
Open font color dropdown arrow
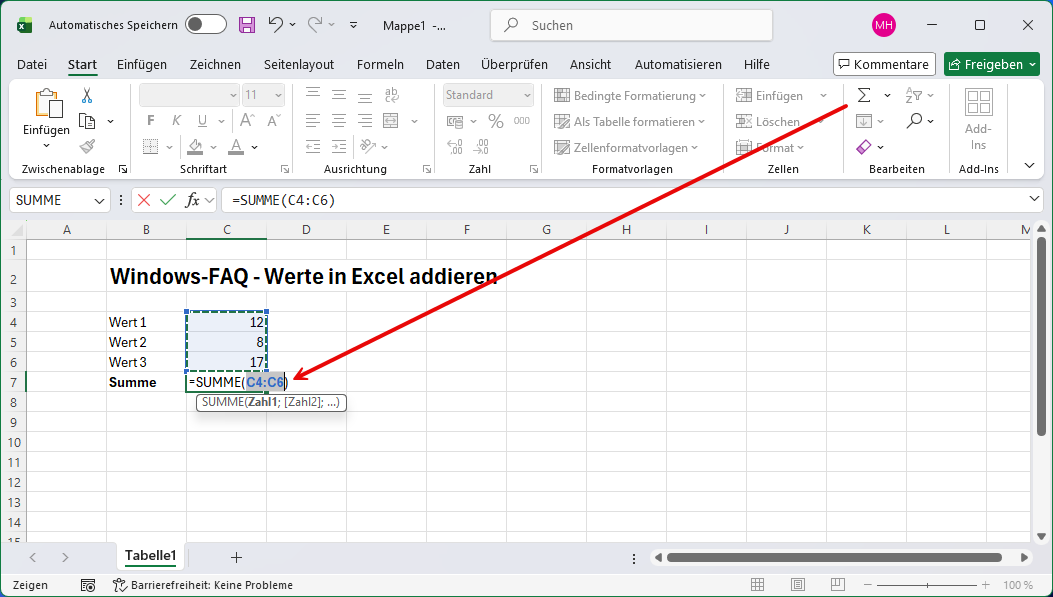(255, 147)
